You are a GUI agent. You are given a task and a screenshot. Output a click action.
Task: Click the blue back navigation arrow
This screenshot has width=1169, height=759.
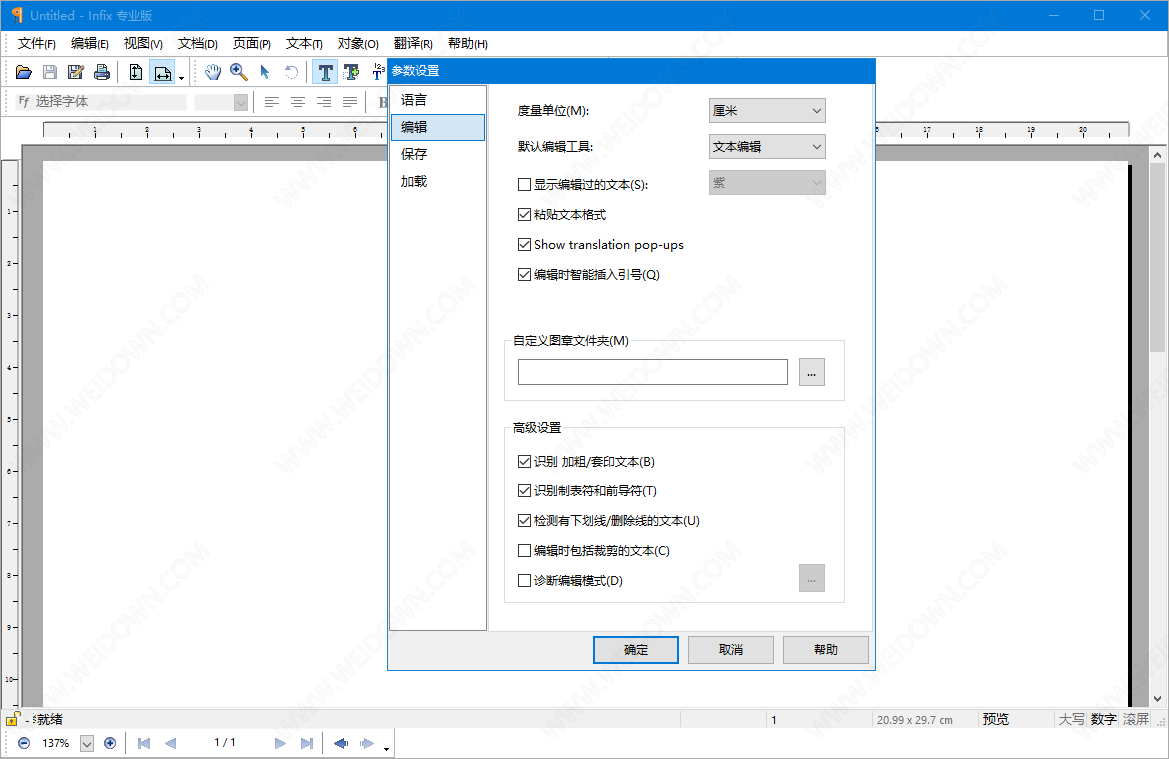[341, 743]
